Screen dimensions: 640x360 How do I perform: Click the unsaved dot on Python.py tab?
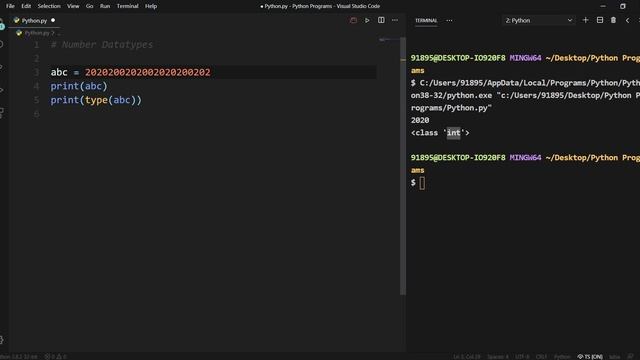[53, 20]
